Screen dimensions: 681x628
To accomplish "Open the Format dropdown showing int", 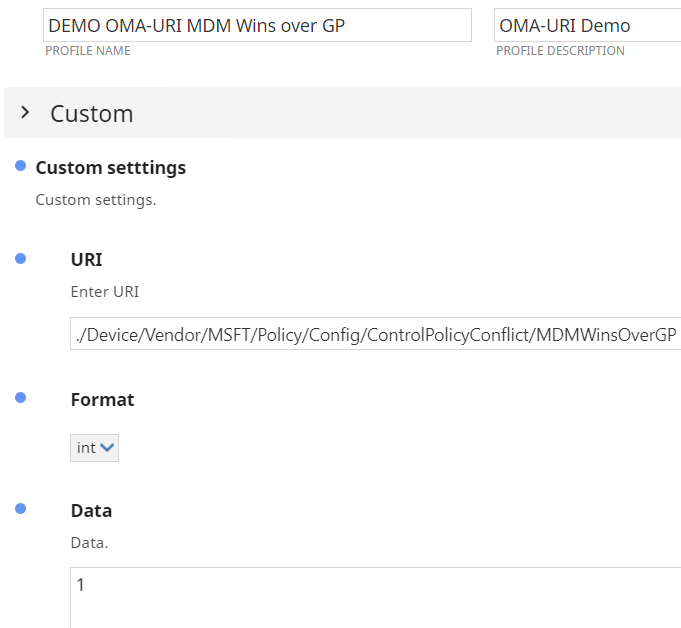I will [x=95, y=448].
